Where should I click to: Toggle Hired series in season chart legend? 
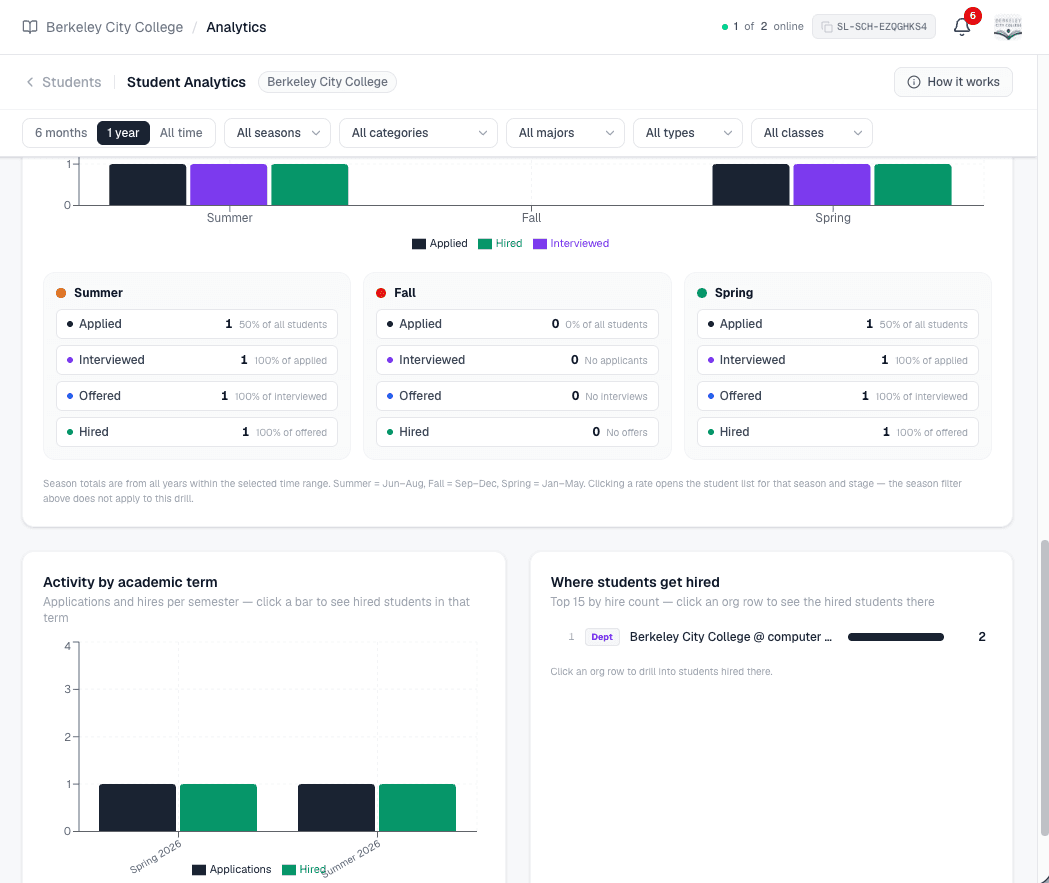(x=500, y=243)
